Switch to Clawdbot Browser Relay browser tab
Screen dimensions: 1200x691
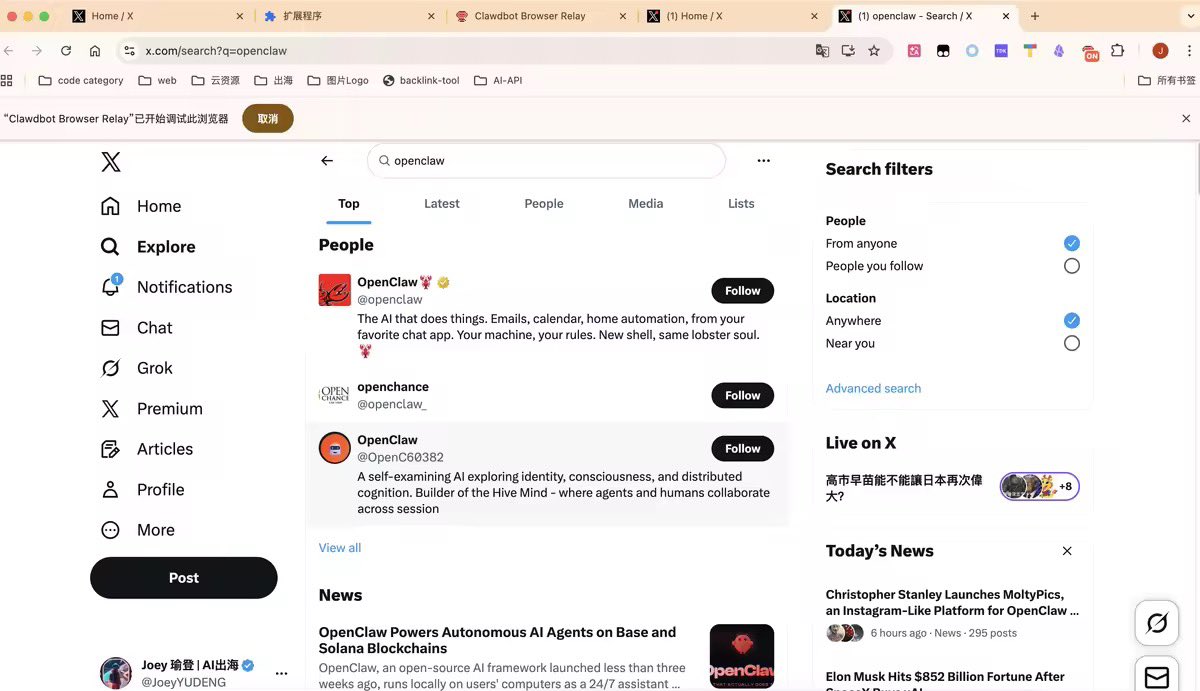(540, 16)
